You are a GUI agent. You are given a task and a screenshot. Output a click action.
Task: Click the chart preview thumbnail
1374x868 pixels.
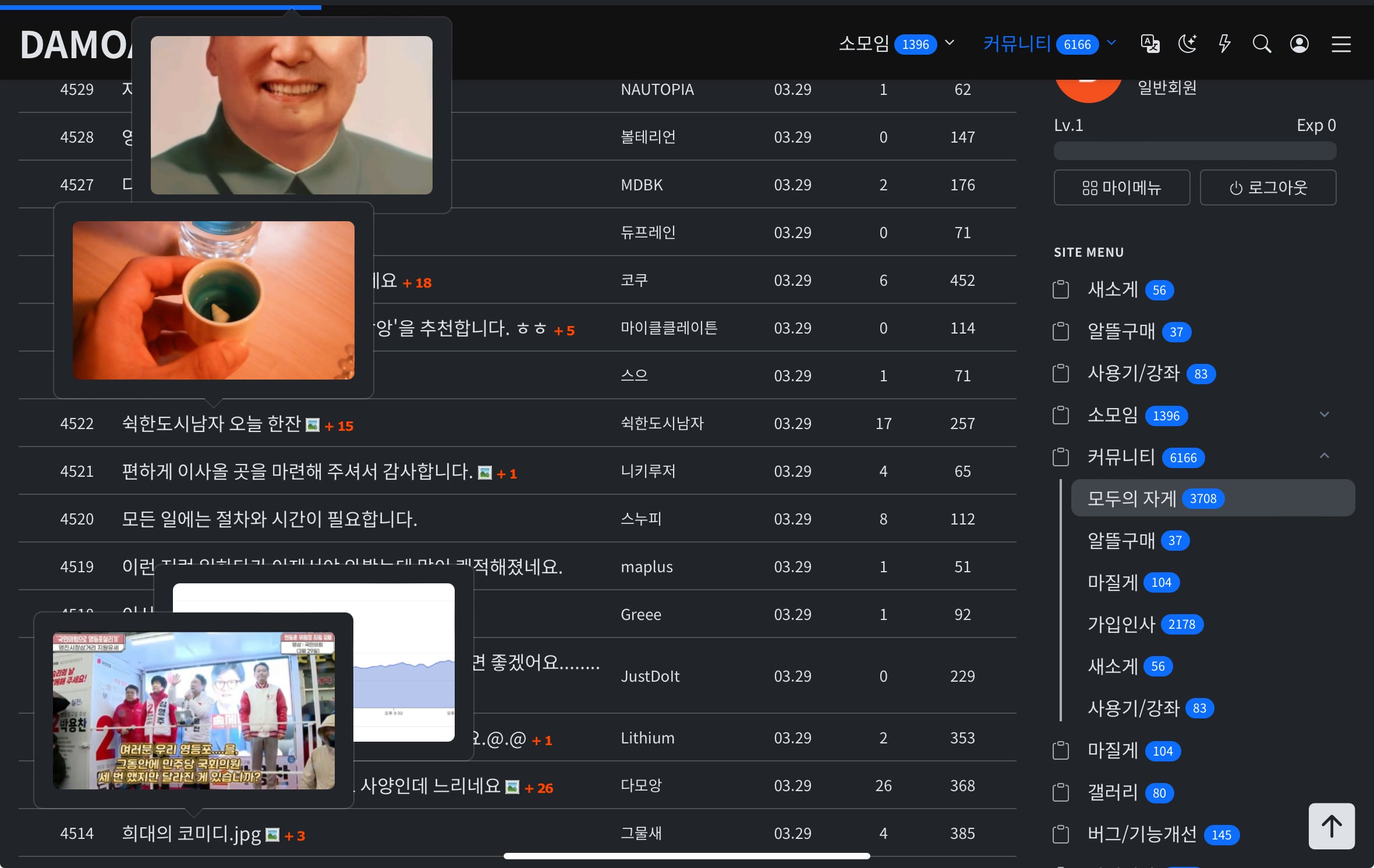[x=404, y=662]
